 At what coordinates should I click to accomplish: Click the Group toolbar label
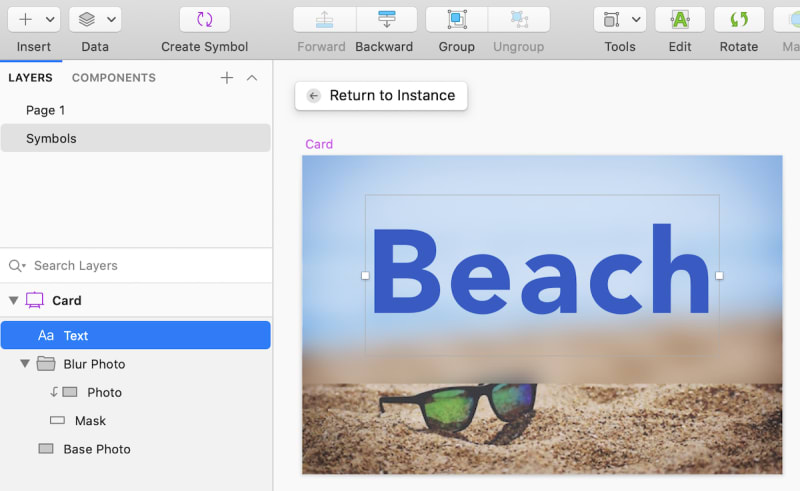tap(457, 47)
